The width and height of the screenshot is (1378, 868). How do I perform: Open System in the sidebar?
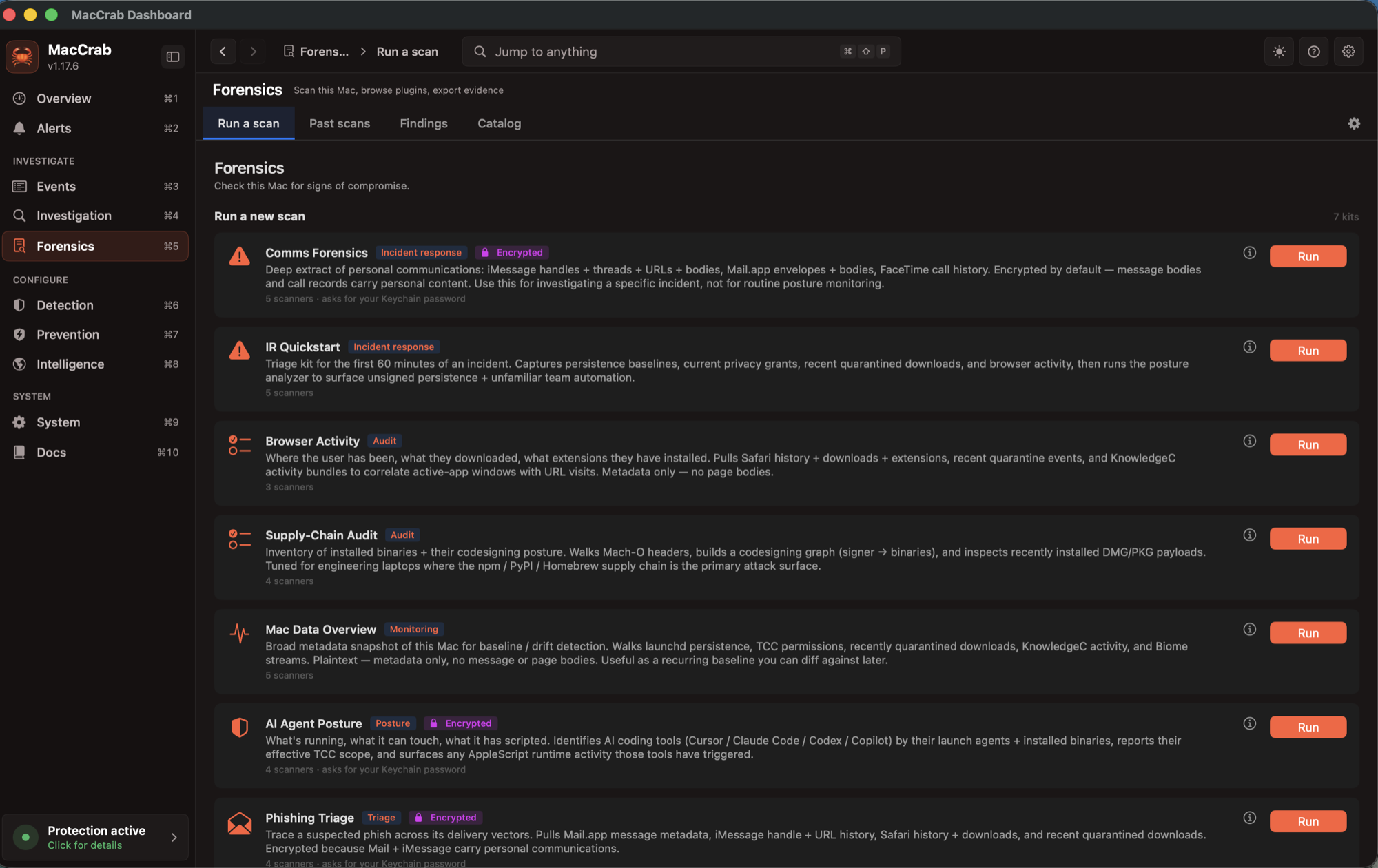95,422
